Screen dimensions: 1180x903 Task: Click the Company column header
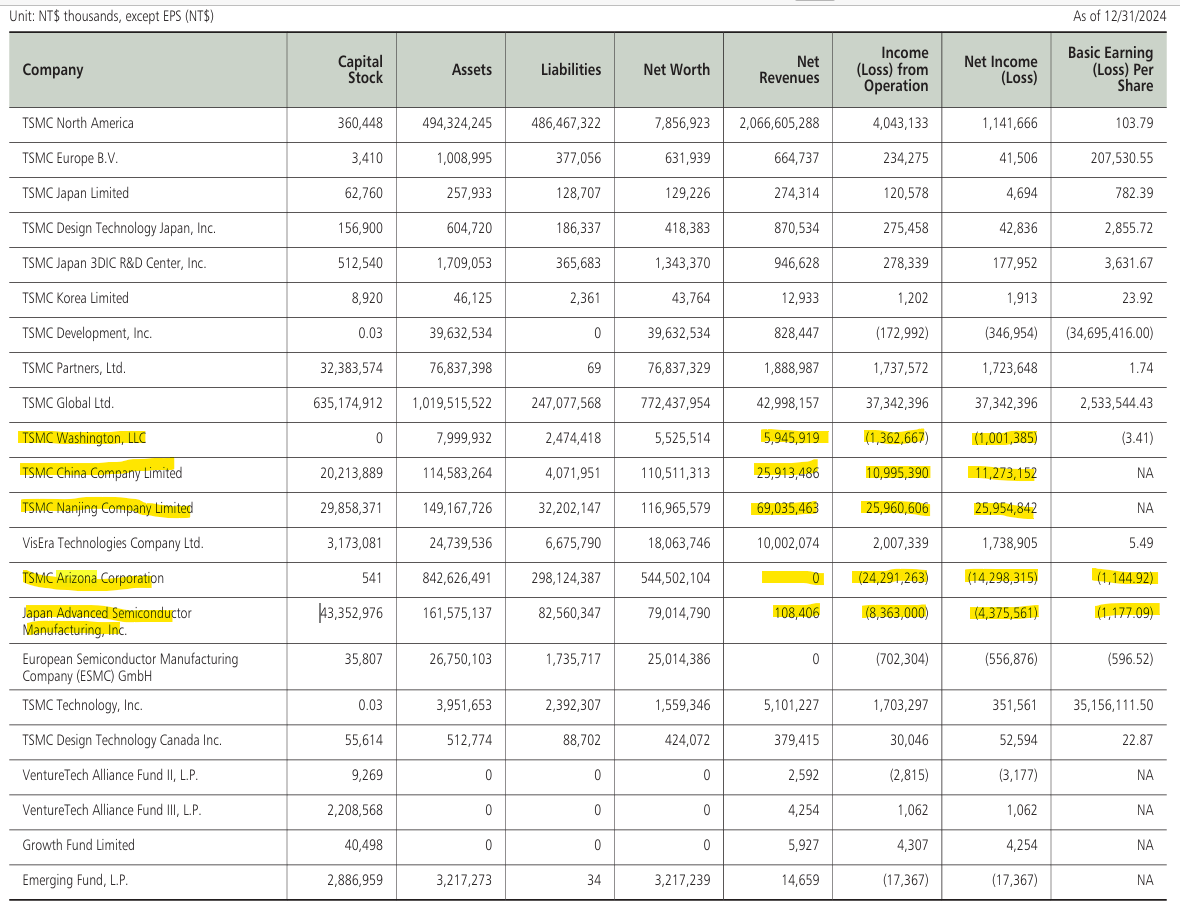pos(53,70)
